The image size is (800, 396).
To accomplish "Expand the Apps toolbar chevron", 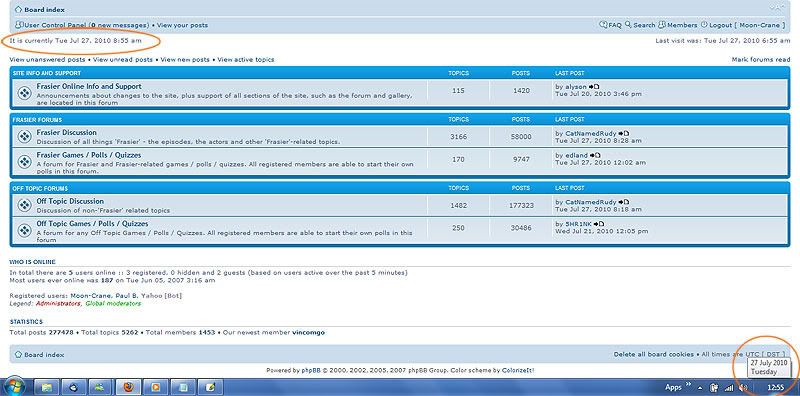I will (x=688, y=384).
